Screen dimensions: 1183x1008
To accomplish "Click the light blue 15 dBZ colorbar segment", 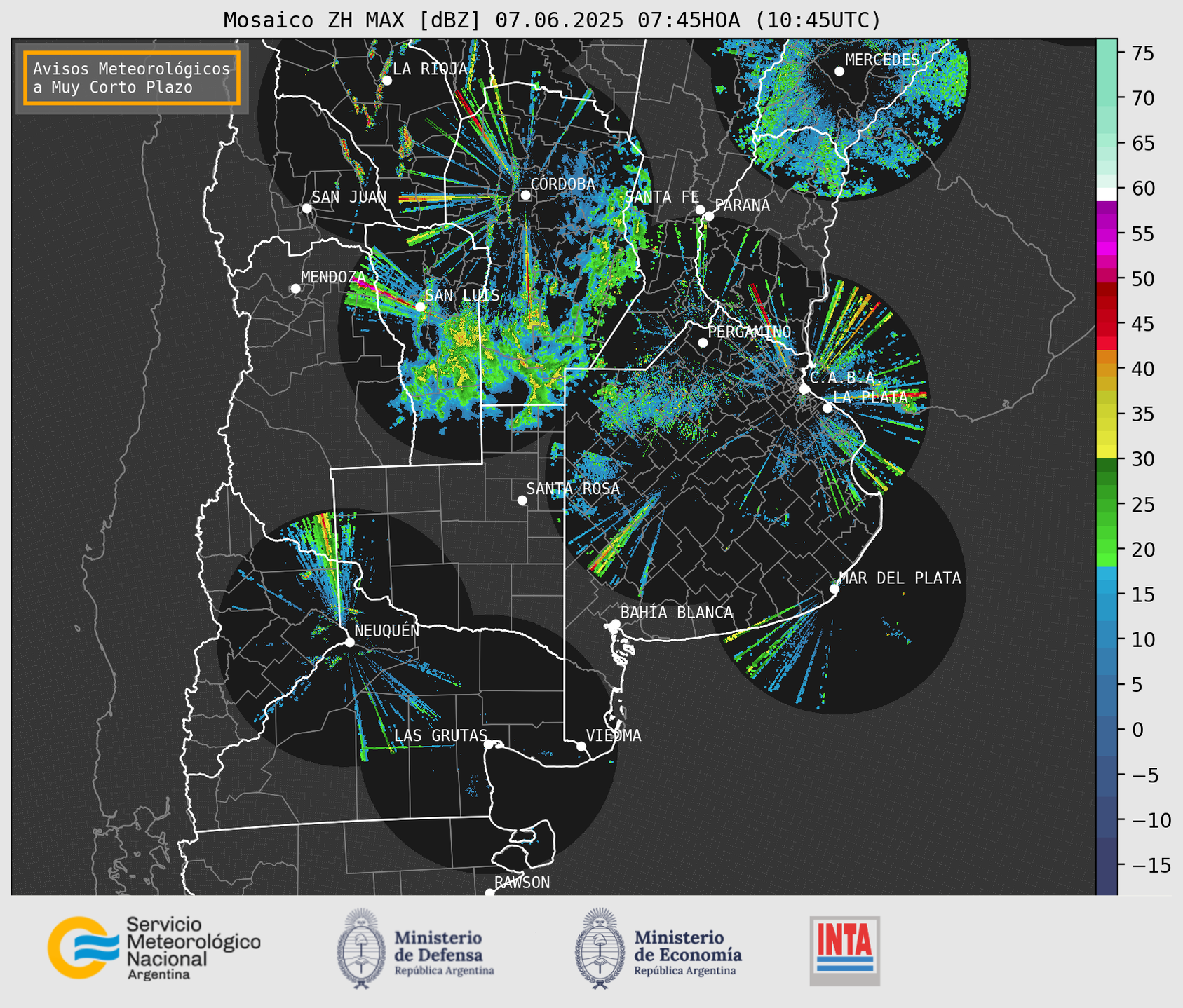I will tap(1107, 588).
